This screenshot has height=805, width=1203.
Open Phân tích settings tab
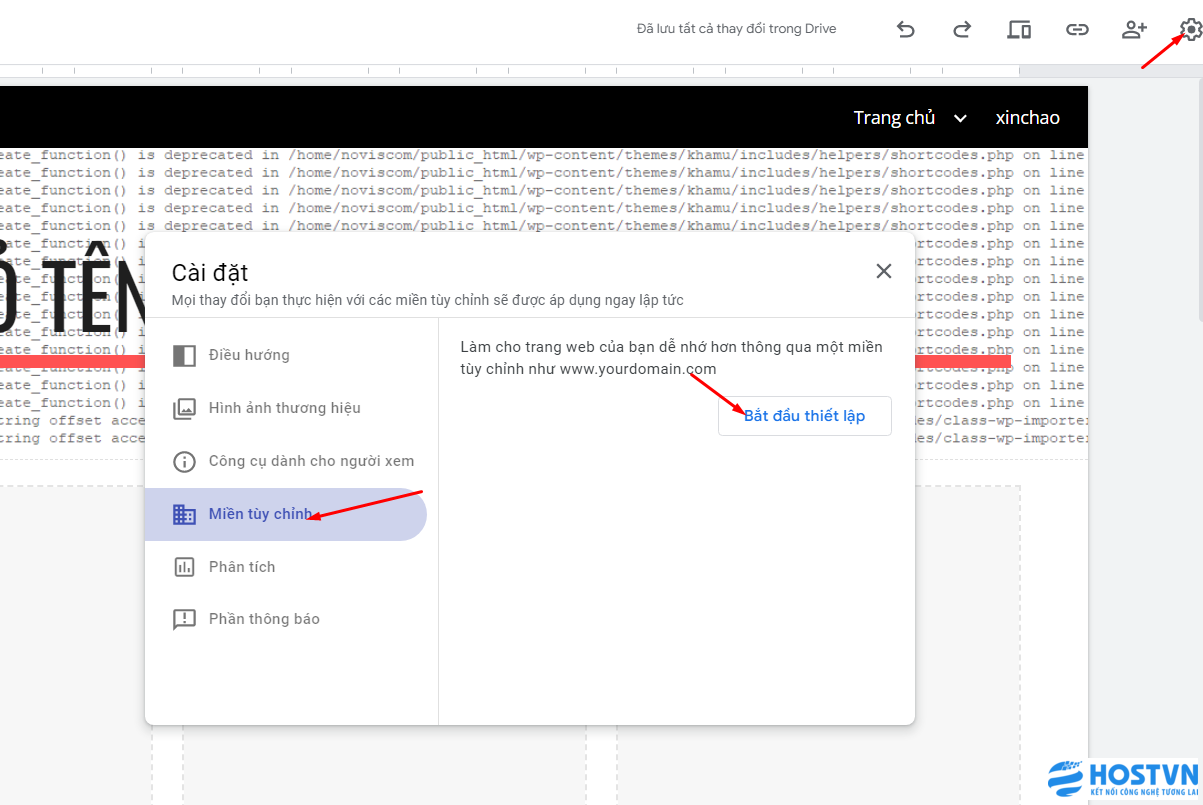point(286,567)
